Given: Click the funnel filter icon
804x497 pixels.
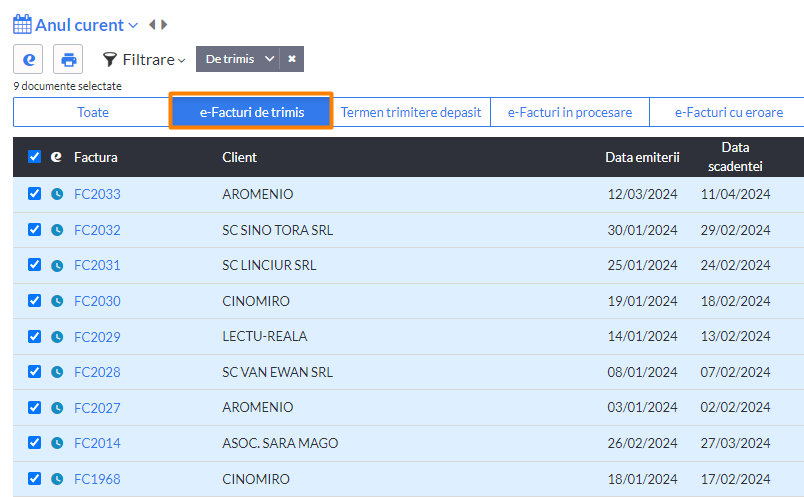Looking at the screenshot, I should 109,59.
